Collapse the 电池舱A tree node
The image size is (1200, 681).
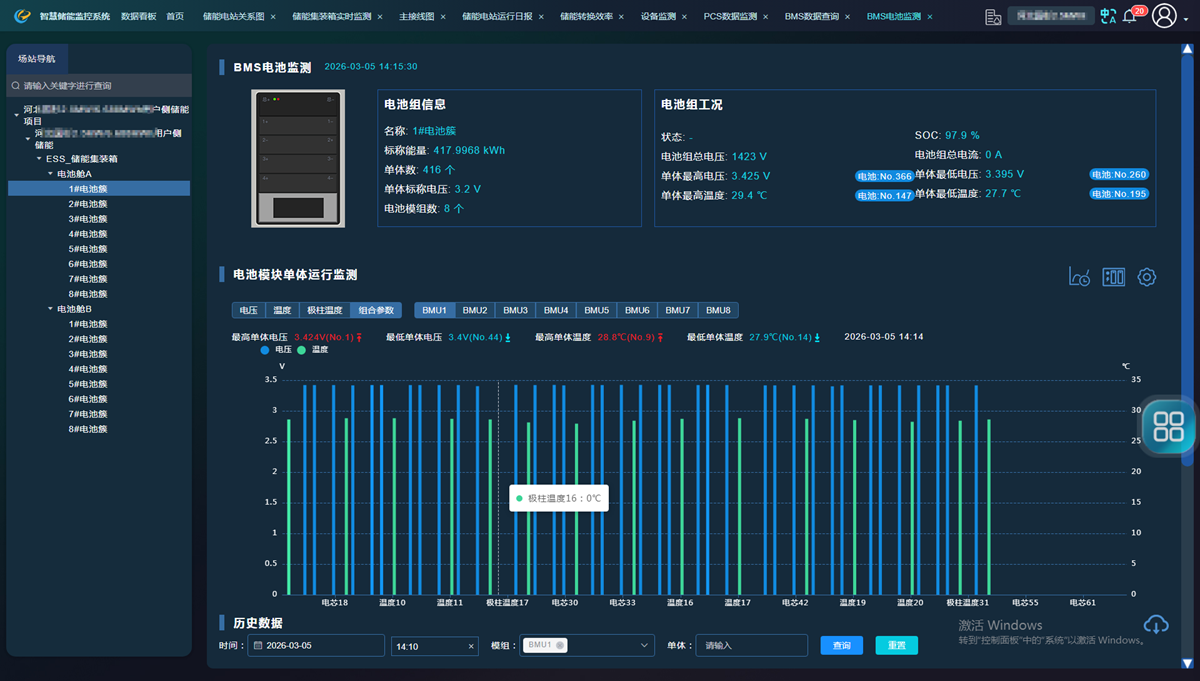[50, 174]
